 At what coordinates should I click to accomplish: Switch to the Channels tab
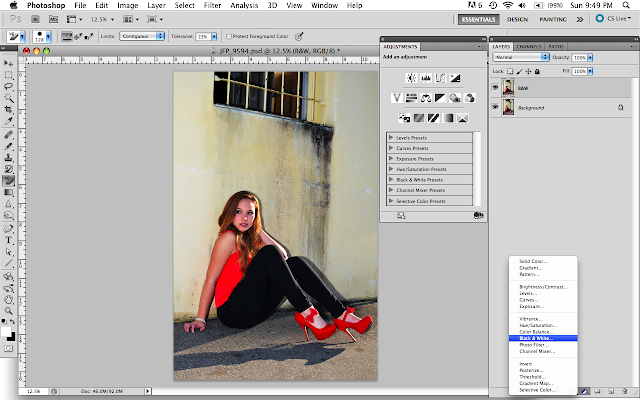click(530, 46)
